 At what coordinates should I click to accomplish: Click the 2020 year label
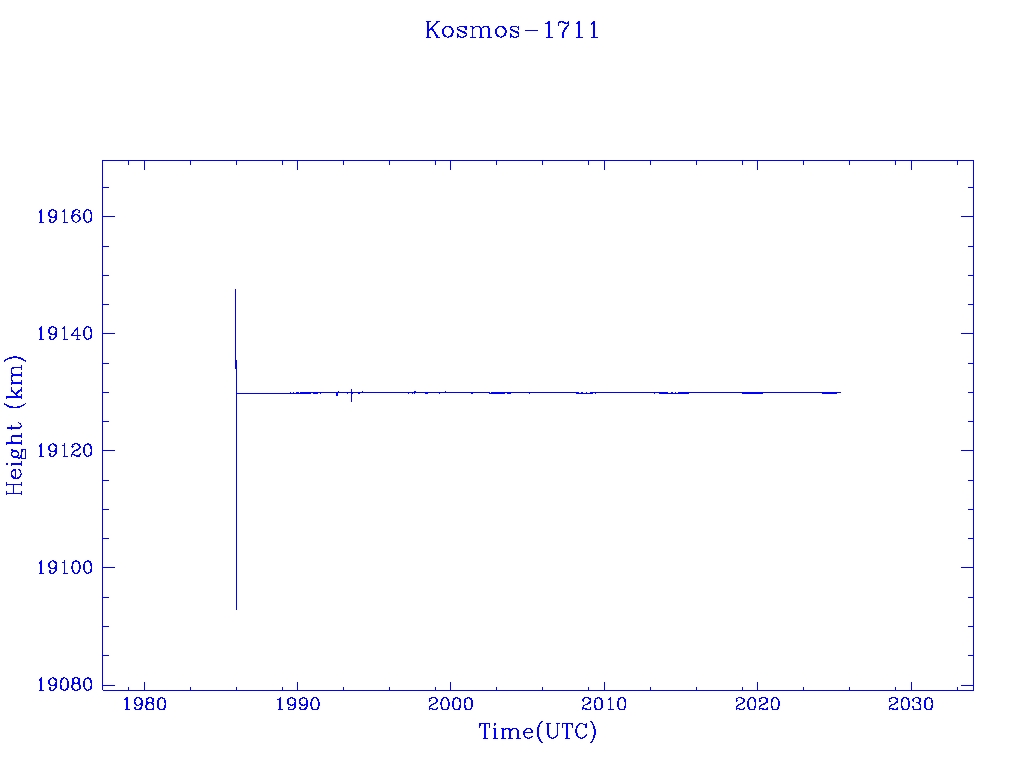[x=758, y=704]
